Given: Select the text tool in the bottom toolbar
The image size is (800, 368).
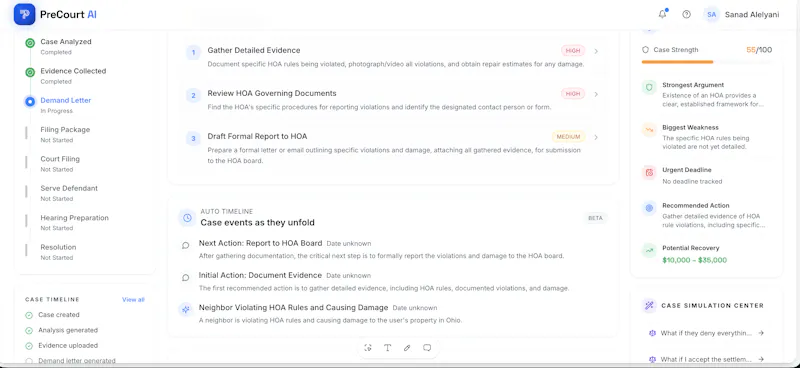Looking at the screenshot, I should point(387,348).
